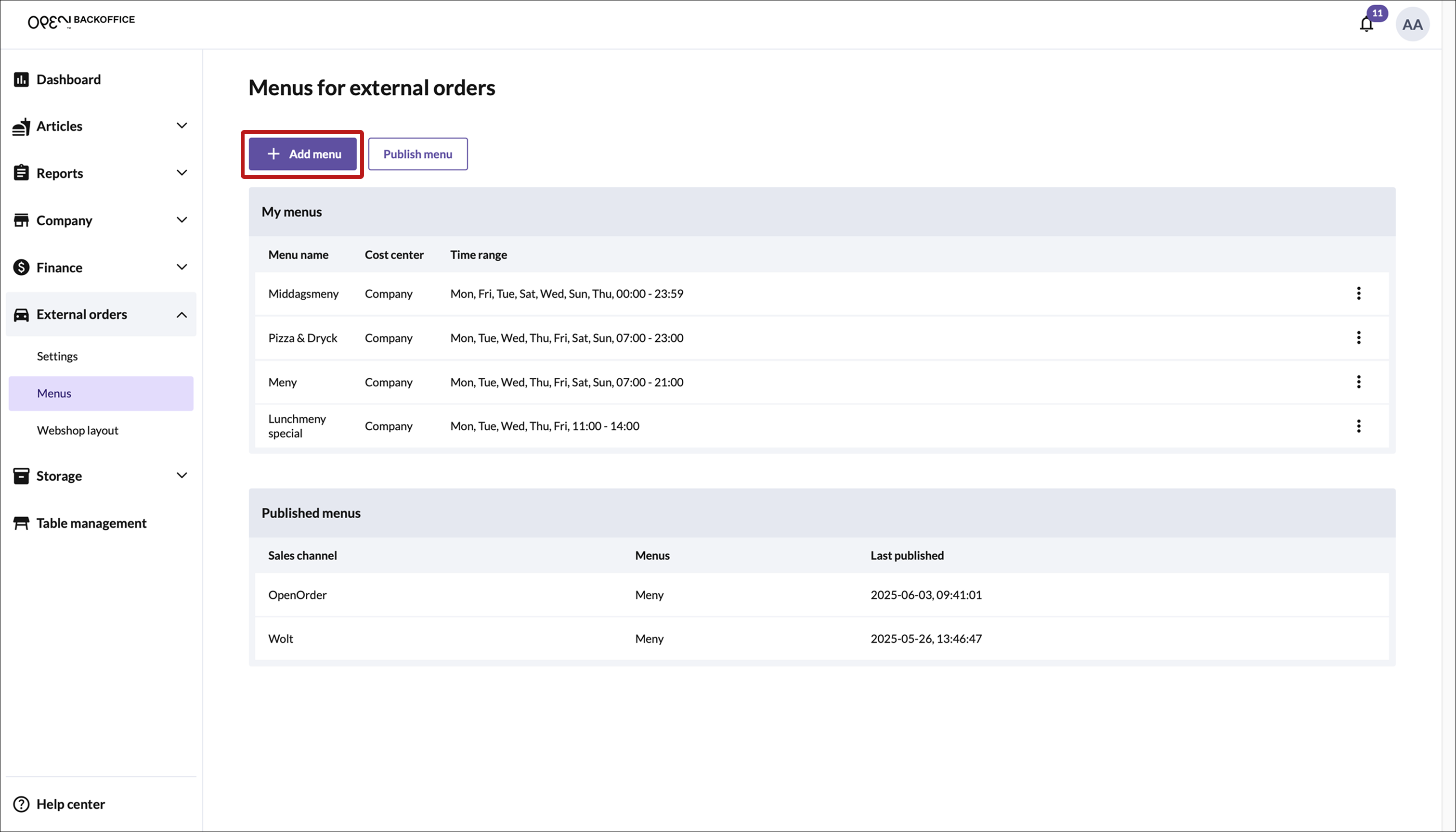
Task: Click the 2025-05-26, 13:46:47 timestamp
Action: click(x=926, y=639)
